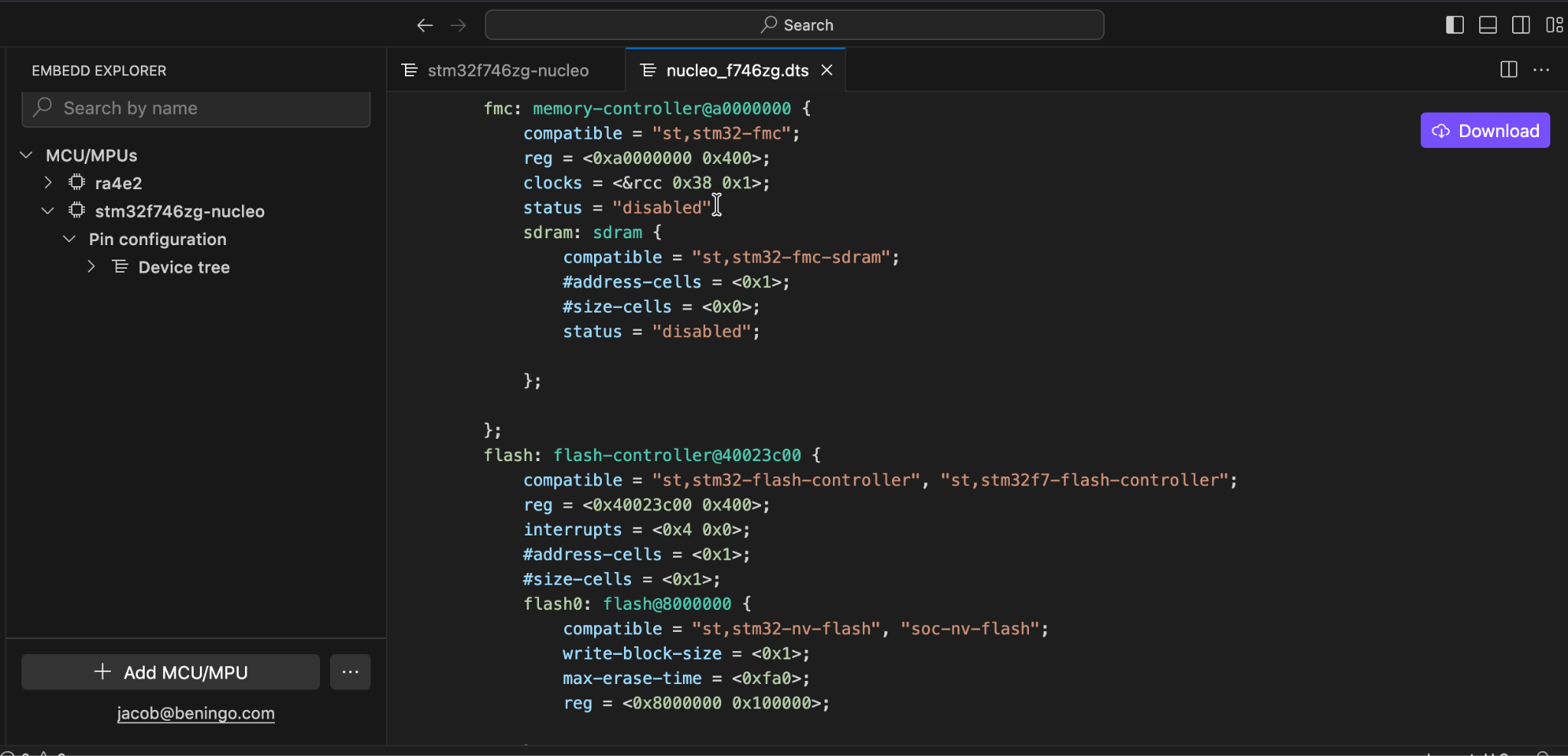This screenshot has width=1568, height=756.
Task: Toggle the primary side bar
Action: tap(1455, 24)
